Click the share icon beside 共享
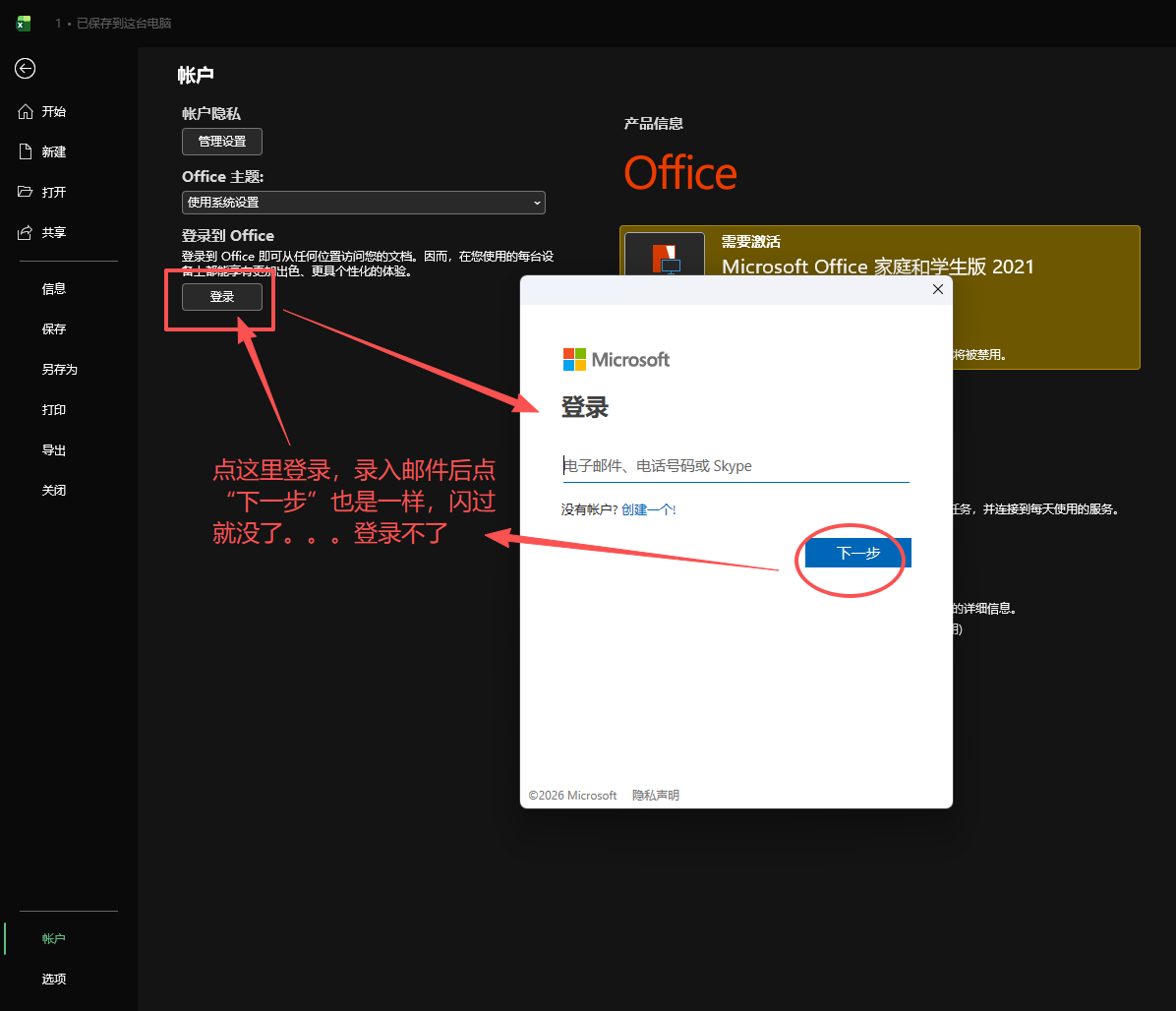 click(x=26, y=232)
